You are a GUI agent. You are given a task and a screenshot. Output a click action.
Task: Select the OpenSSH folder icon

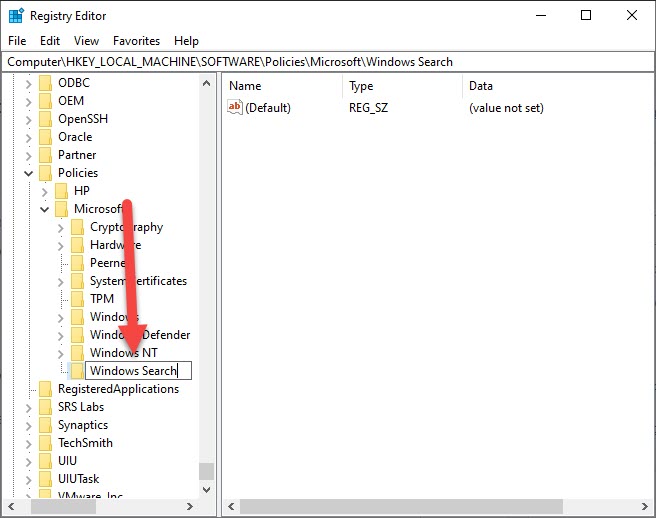tap(45, 119)
